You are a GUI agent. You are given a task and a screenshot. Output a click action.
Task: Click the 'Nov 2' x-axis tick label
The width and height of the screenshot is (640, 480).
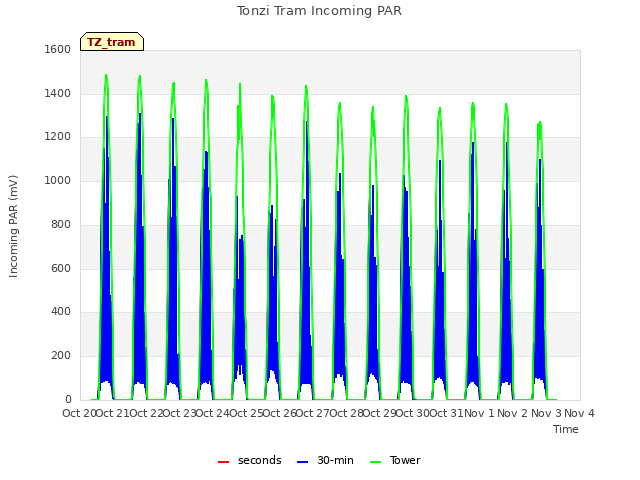click(x=513, y=413)
